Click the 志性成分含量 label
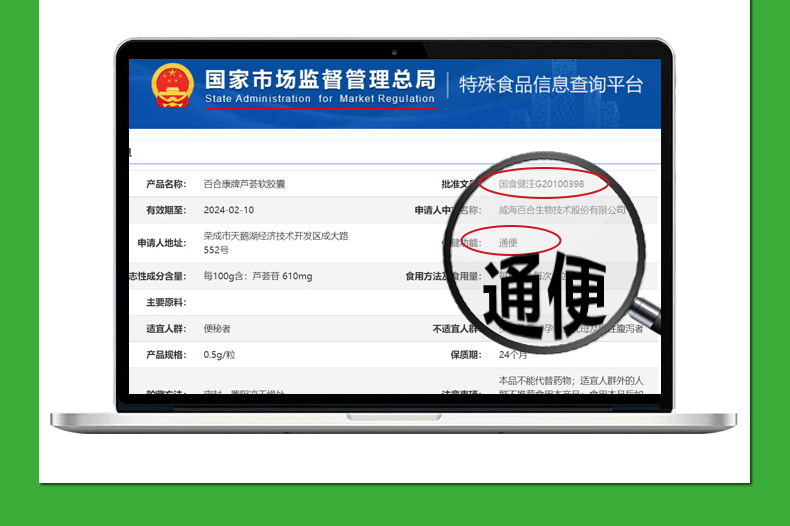 pos(158,276)
